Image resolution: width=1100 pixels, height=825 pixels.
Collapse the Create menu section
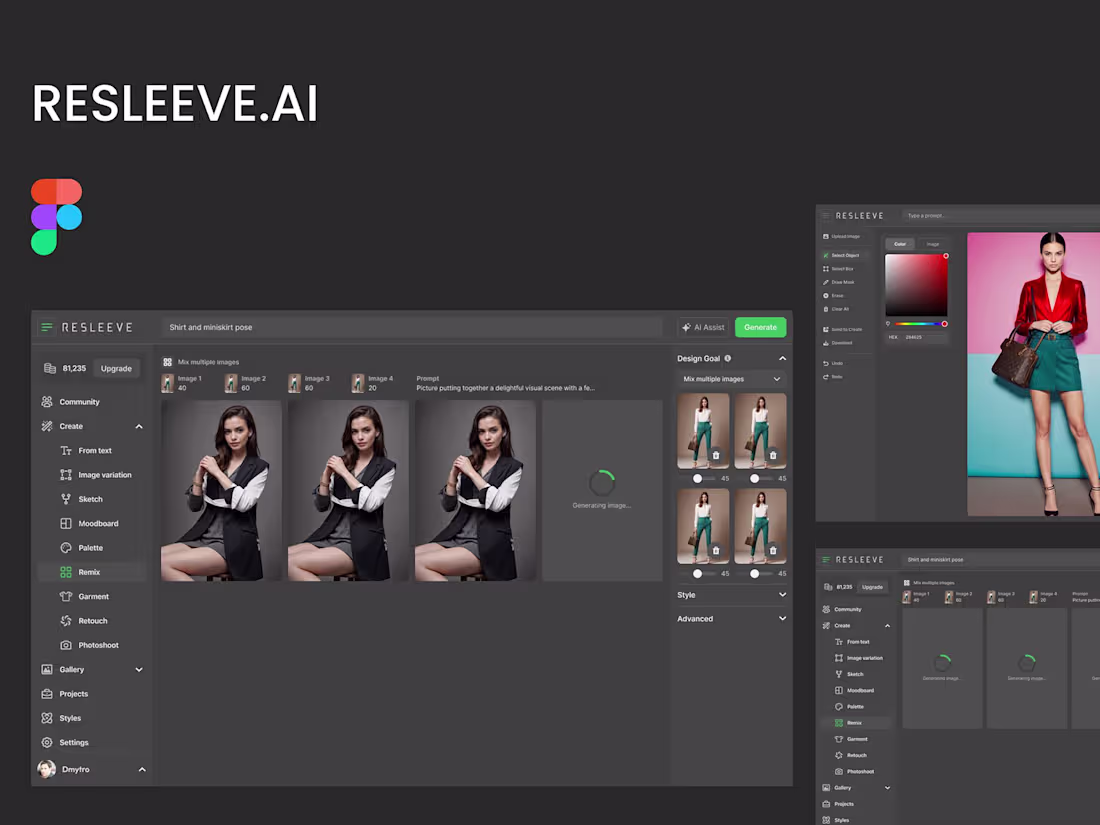point(139,426)
